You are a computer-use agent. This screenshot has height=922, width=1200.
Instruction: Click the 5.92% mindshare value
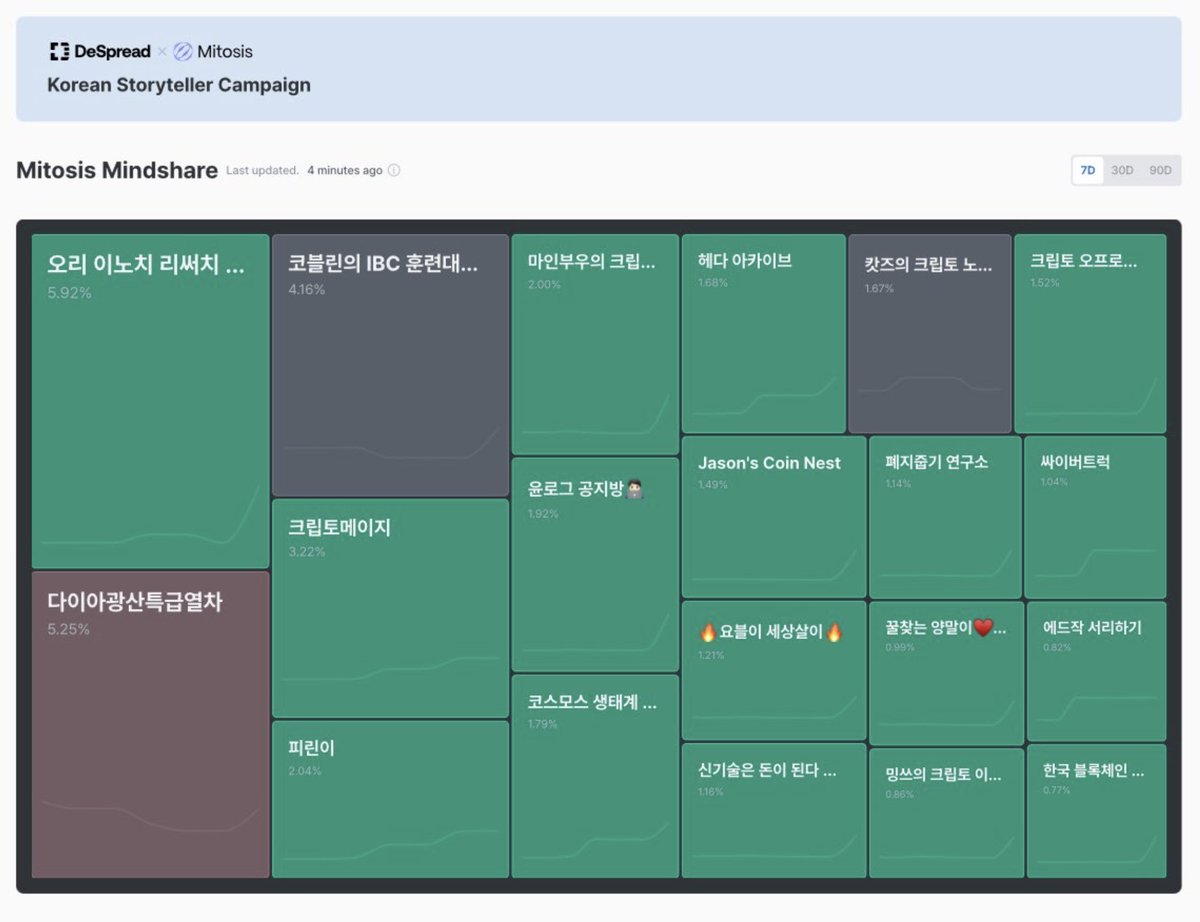[69, 293]
